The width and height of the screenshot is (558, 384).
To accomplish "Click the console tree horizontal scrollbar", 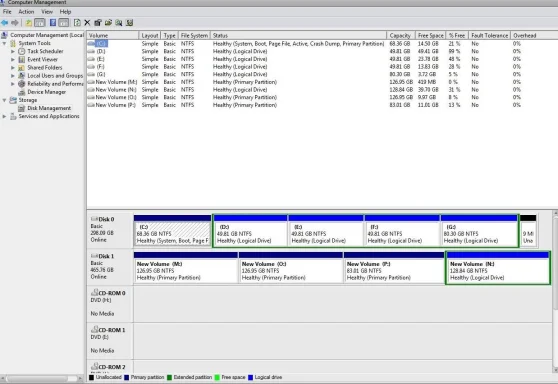I will pos(42,379).
